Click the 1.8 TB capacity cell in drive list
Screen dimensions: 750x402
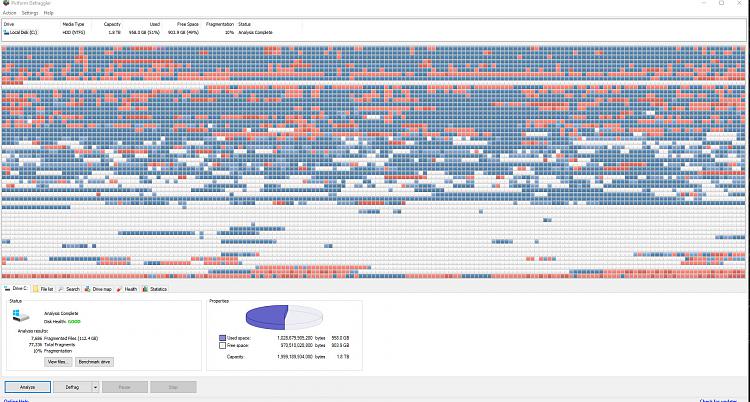tap(115, 33)
